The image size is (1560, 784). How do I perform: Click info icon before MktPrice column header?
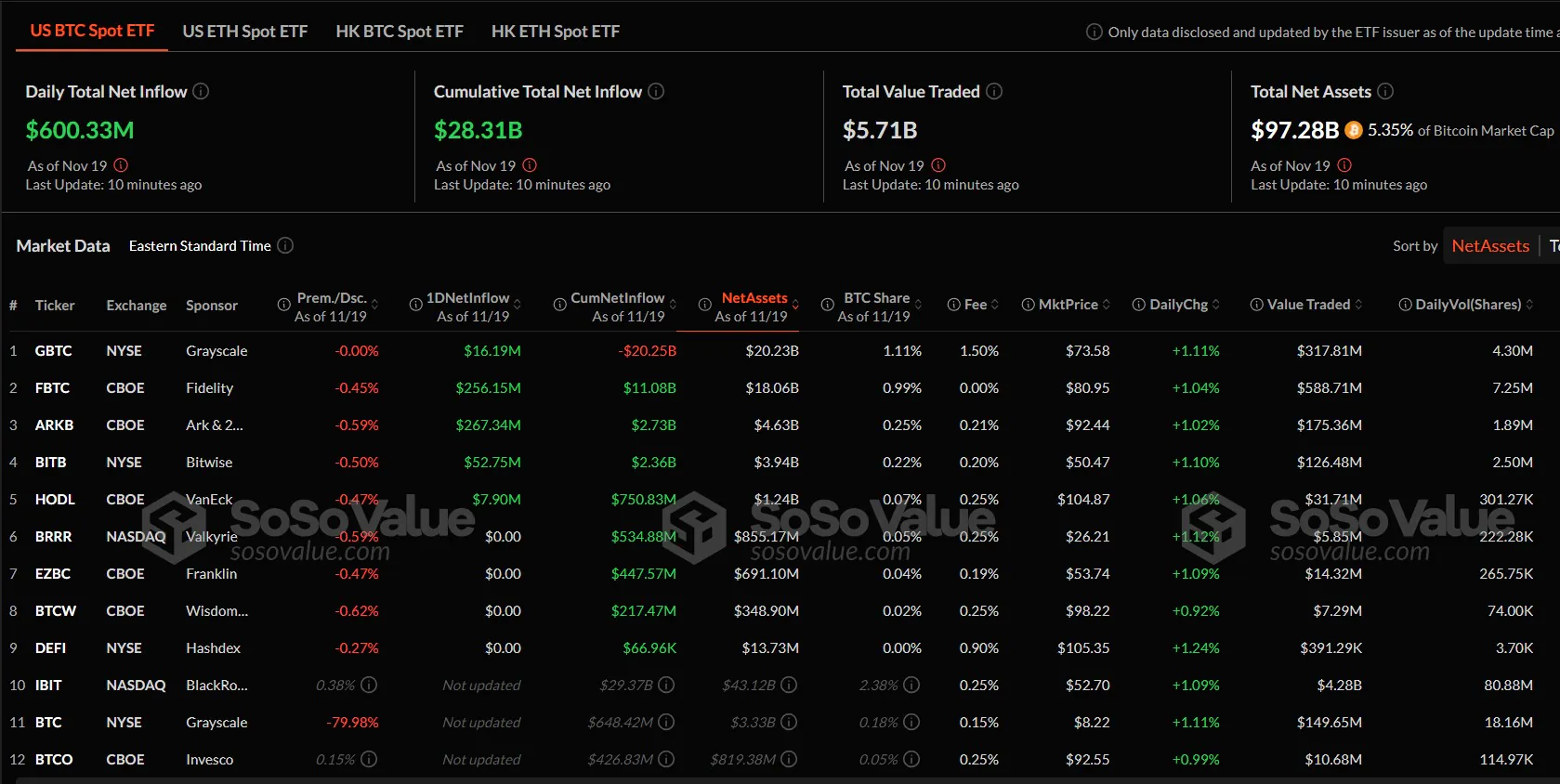[1029, 305]
